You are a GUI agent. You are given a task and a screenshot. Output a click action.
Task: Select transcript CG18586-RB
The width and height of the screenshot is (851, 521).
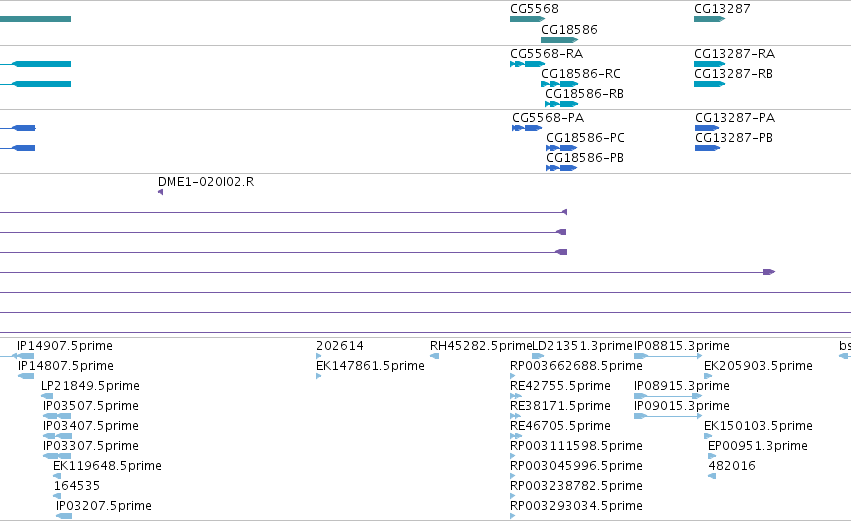point(562,104)
